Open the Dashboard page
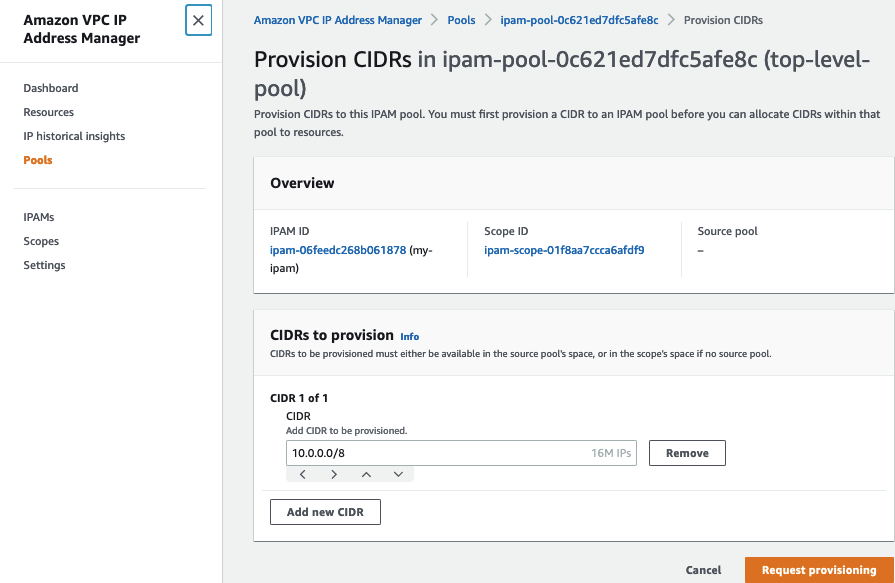 (x=50, y=88)
